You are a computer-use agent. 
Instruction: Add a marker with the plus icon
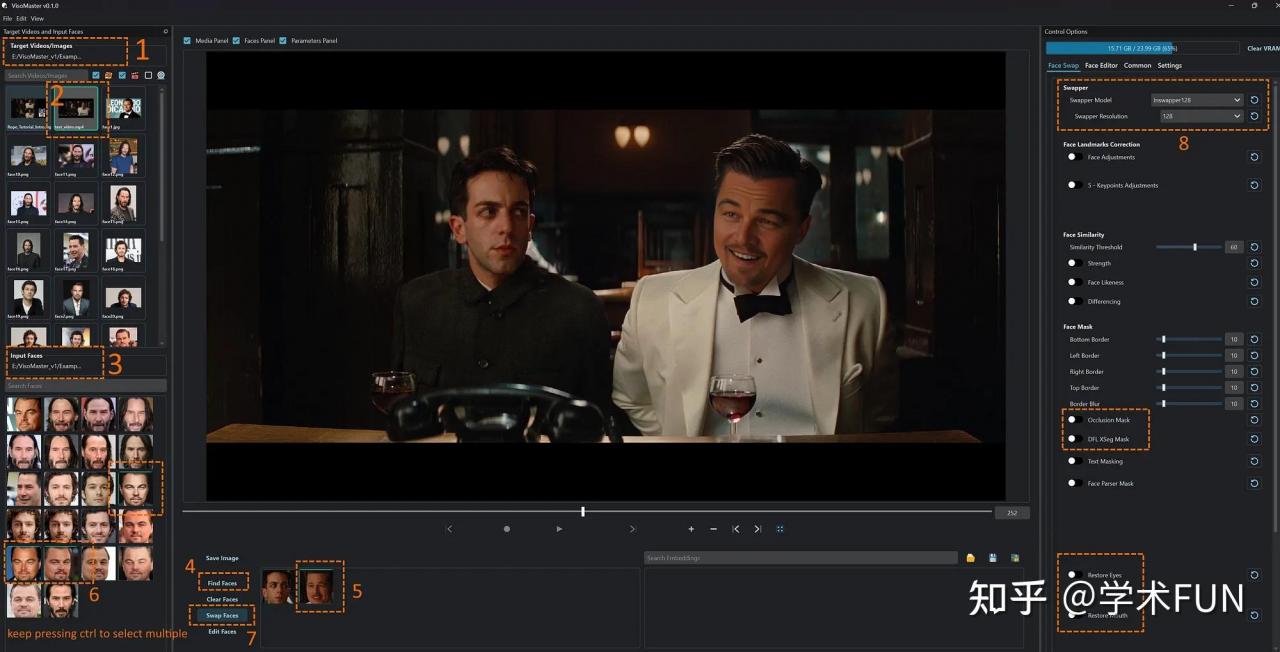pos(691,529)
